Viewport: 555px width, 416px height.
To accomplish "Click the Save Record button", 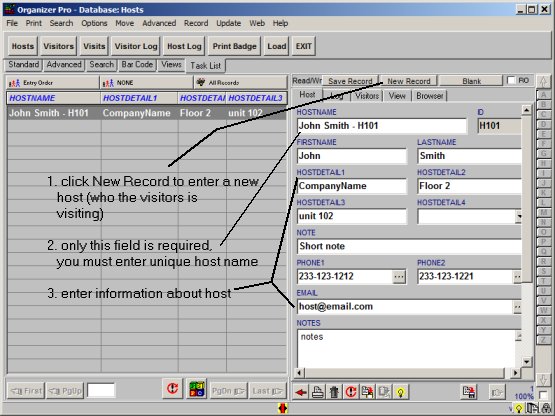I will pos(350,81).
